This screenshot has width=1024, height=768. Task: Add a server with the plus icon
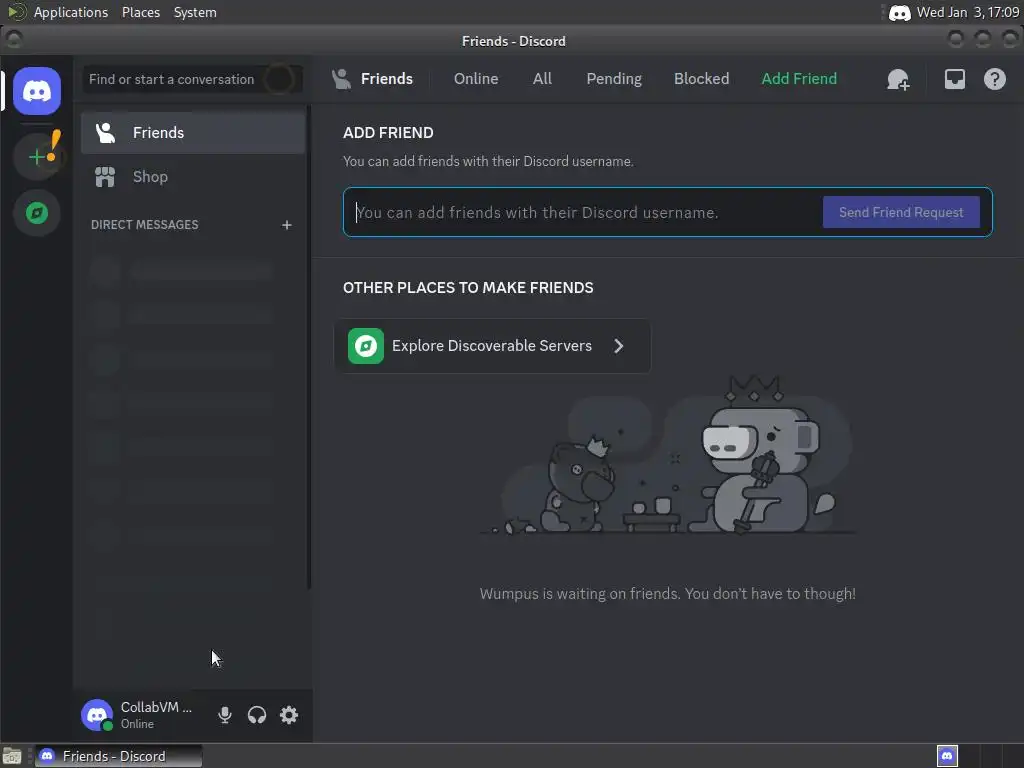pos(37,157)
